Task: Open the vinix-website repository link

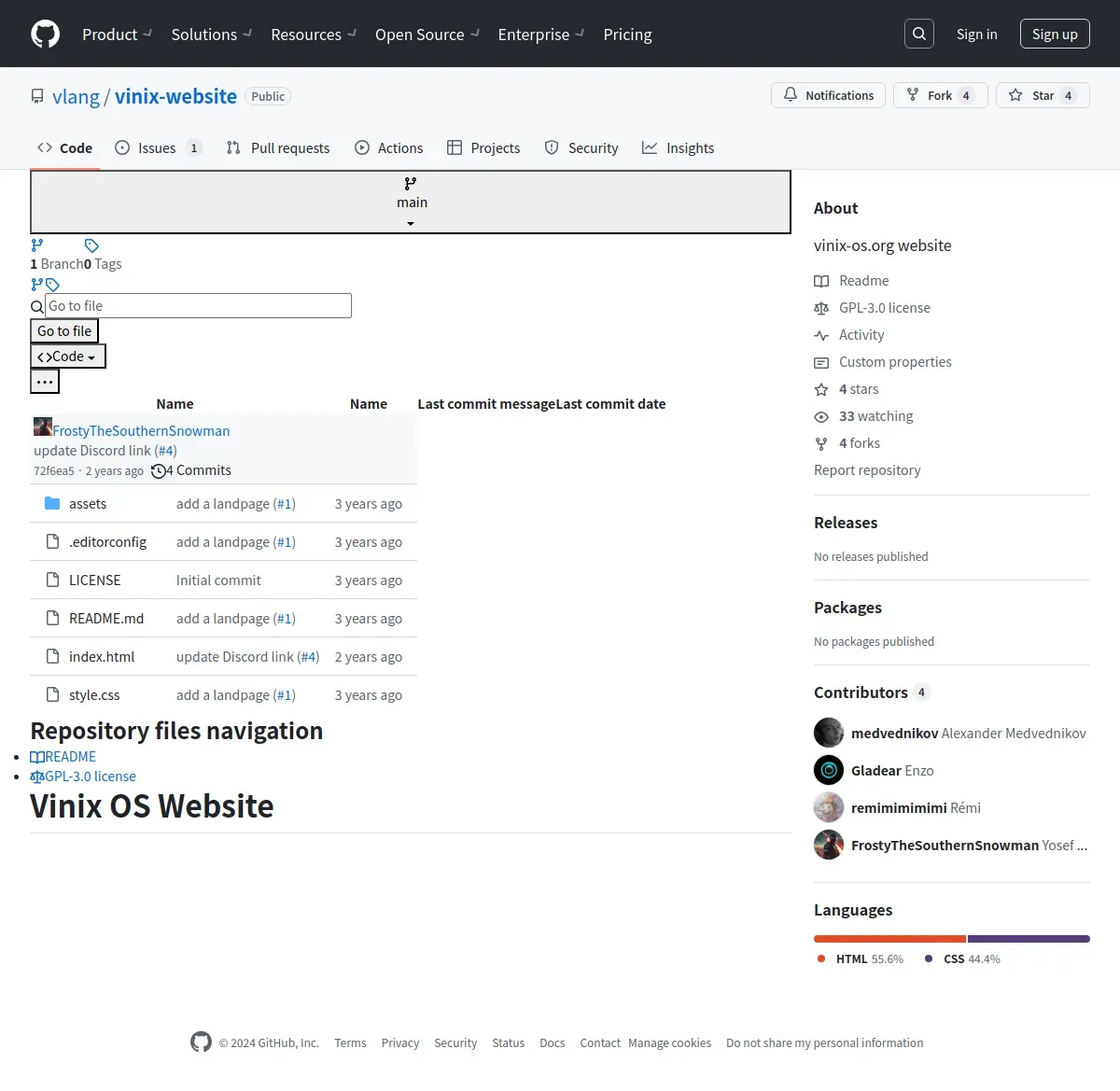Action: click(x=175, y=96)
